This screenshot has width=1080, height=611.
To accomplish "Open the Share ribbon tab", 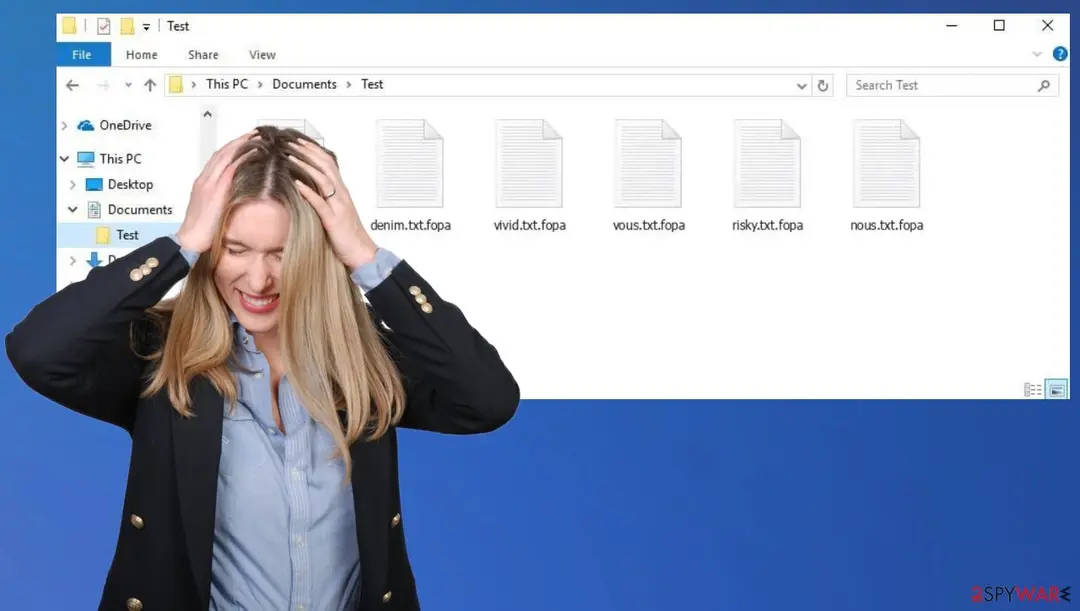I will [203, 54].
